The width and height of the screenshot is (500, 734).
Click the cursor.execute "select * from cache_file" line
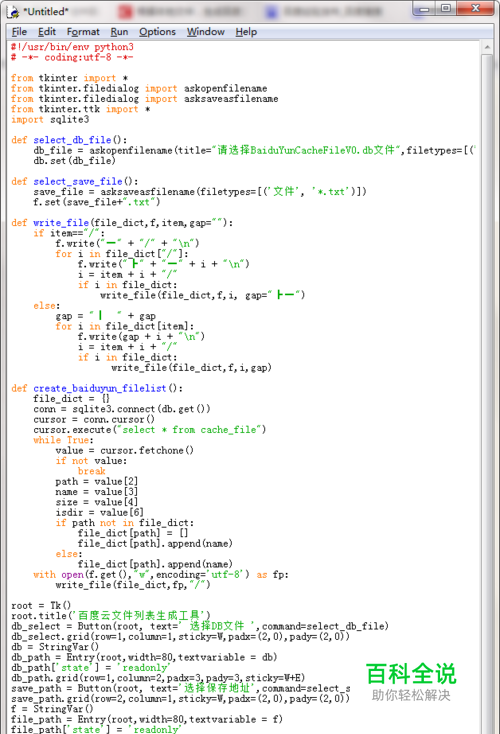pyautogui.click(x=150, y=430)
